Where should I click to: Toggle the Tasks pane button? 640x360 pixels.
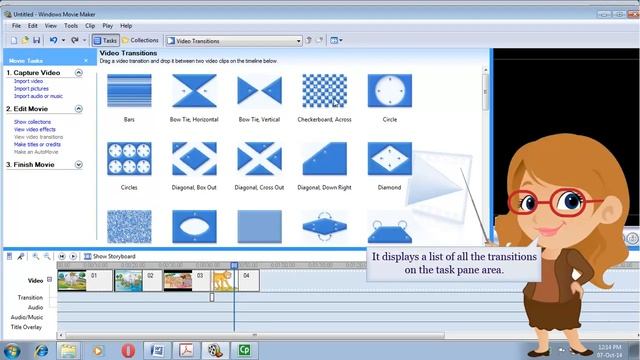coord(105,40)
